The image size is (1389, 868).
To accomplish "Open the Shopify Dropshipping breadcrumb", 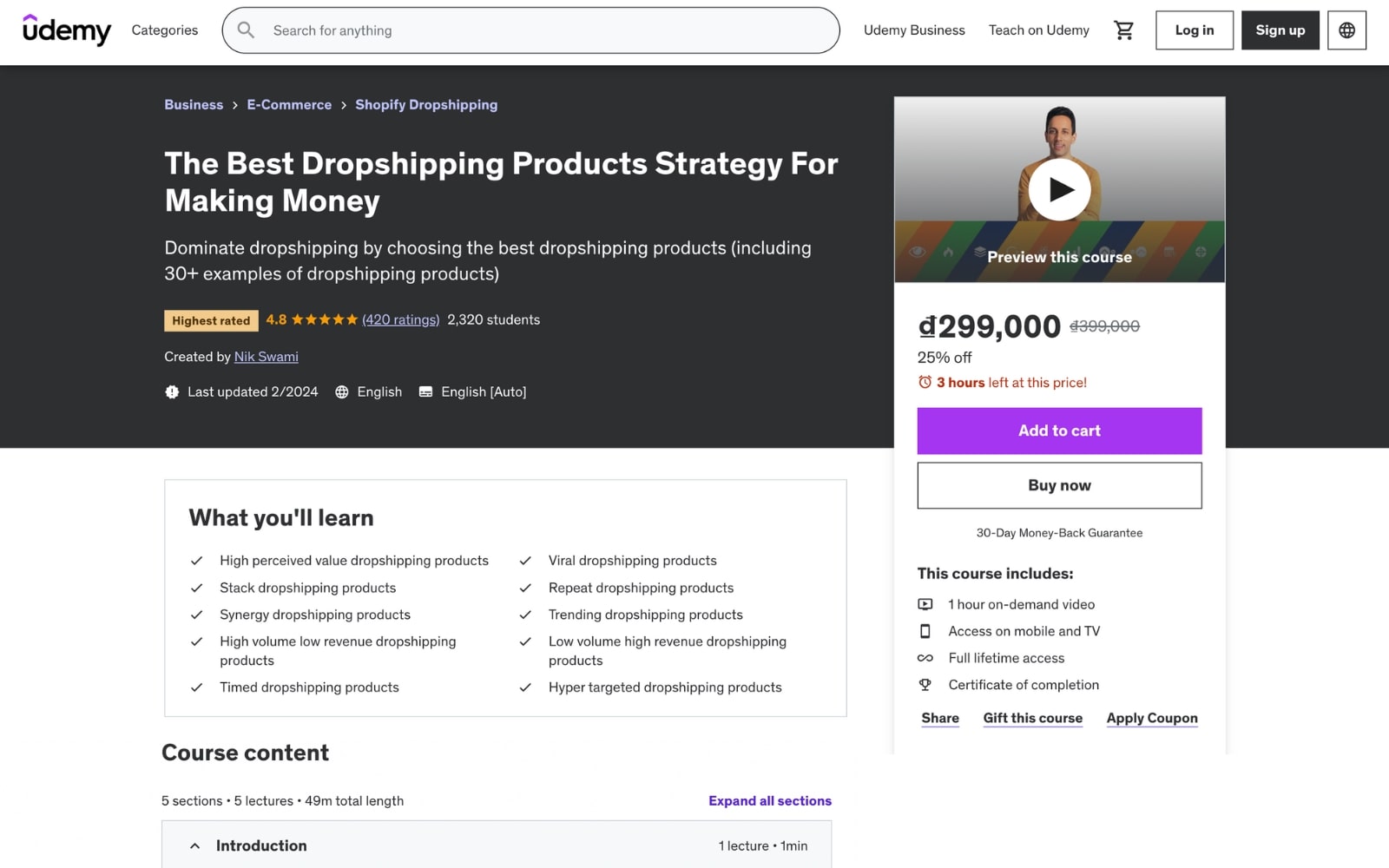I will tap(426, 104).
